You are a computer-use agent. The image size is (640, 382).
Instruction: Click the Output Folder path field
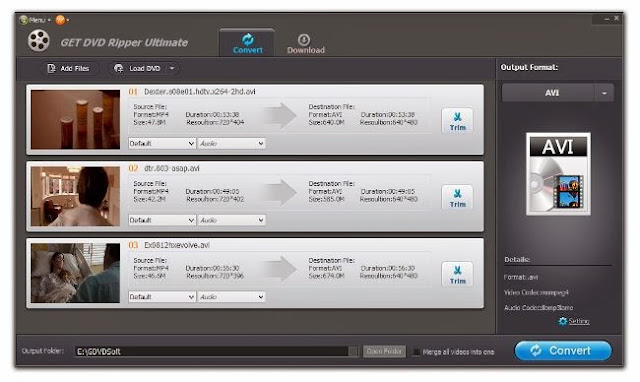211,351
